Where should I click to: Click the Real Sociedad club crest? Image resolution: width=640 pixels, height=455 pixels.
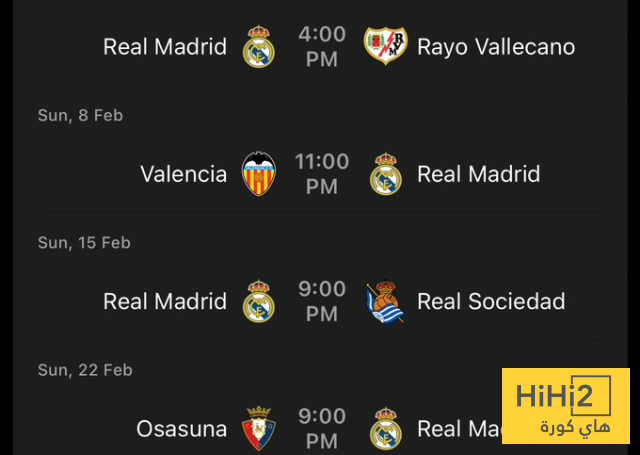385,301
